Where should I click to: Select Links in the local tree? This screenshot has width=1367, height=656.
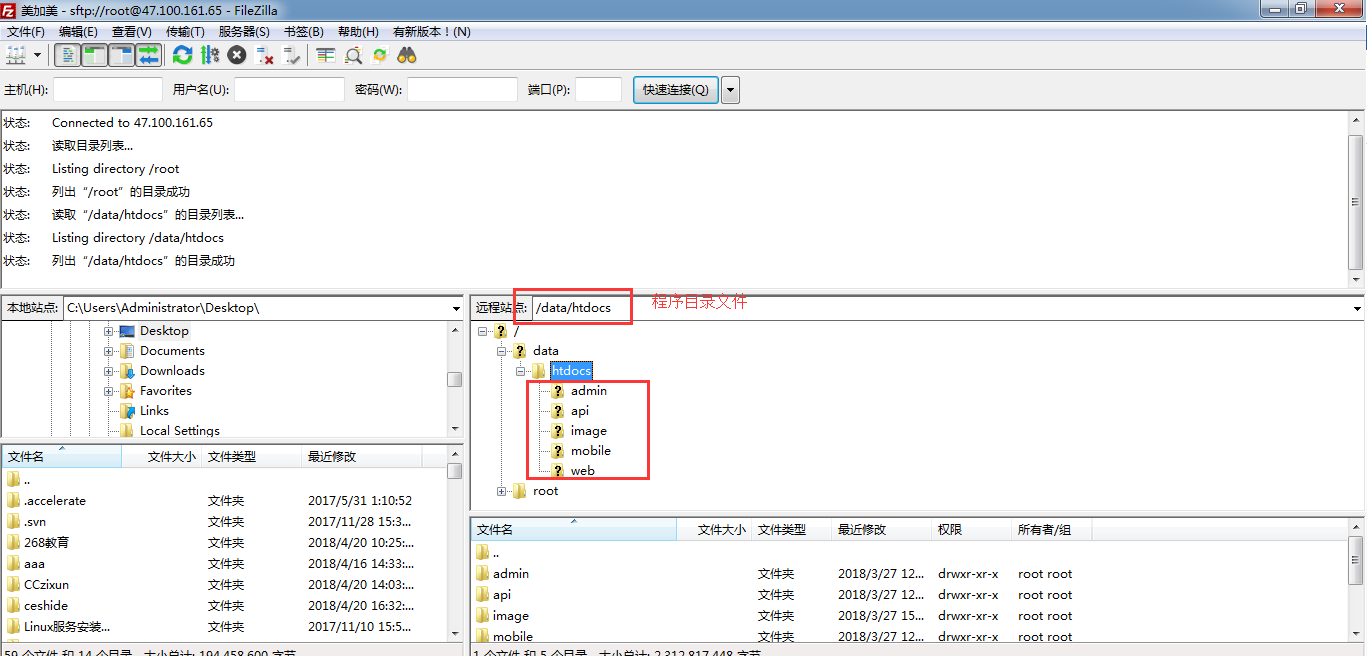[x=154, y=411]
